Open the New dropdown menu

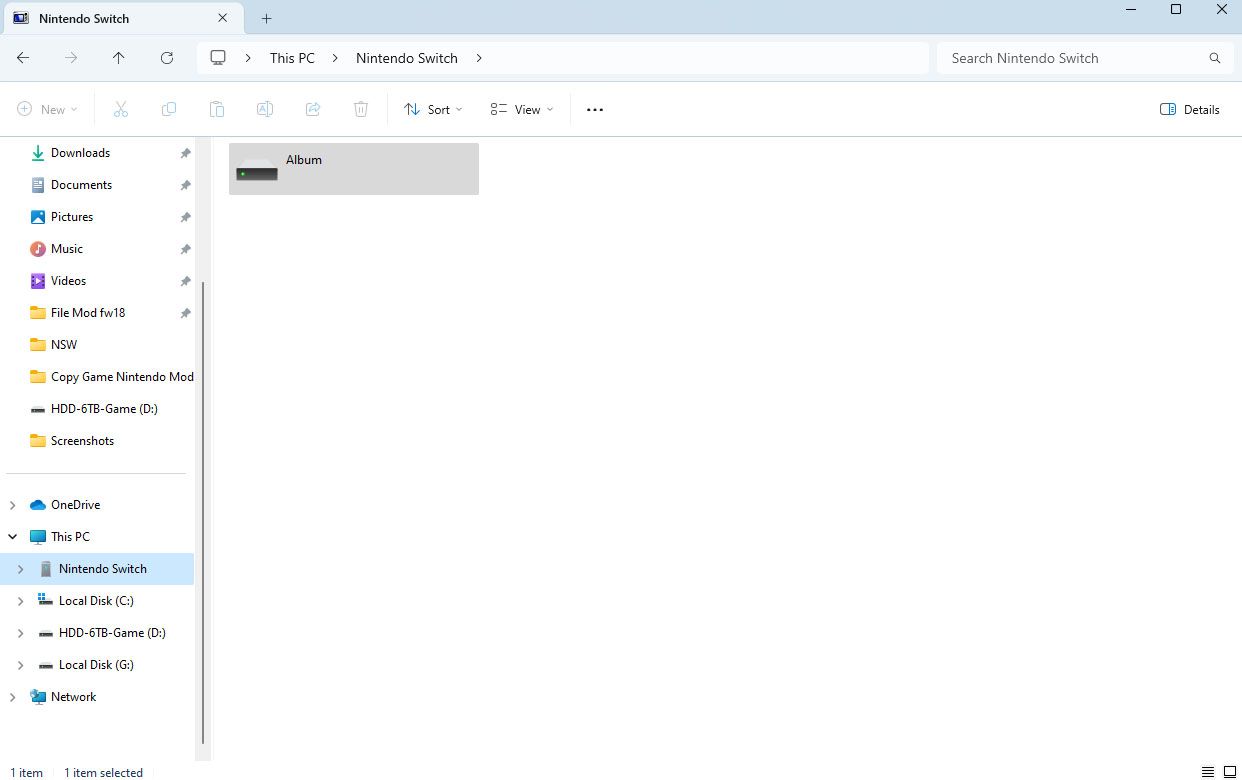tap(47, 110)
